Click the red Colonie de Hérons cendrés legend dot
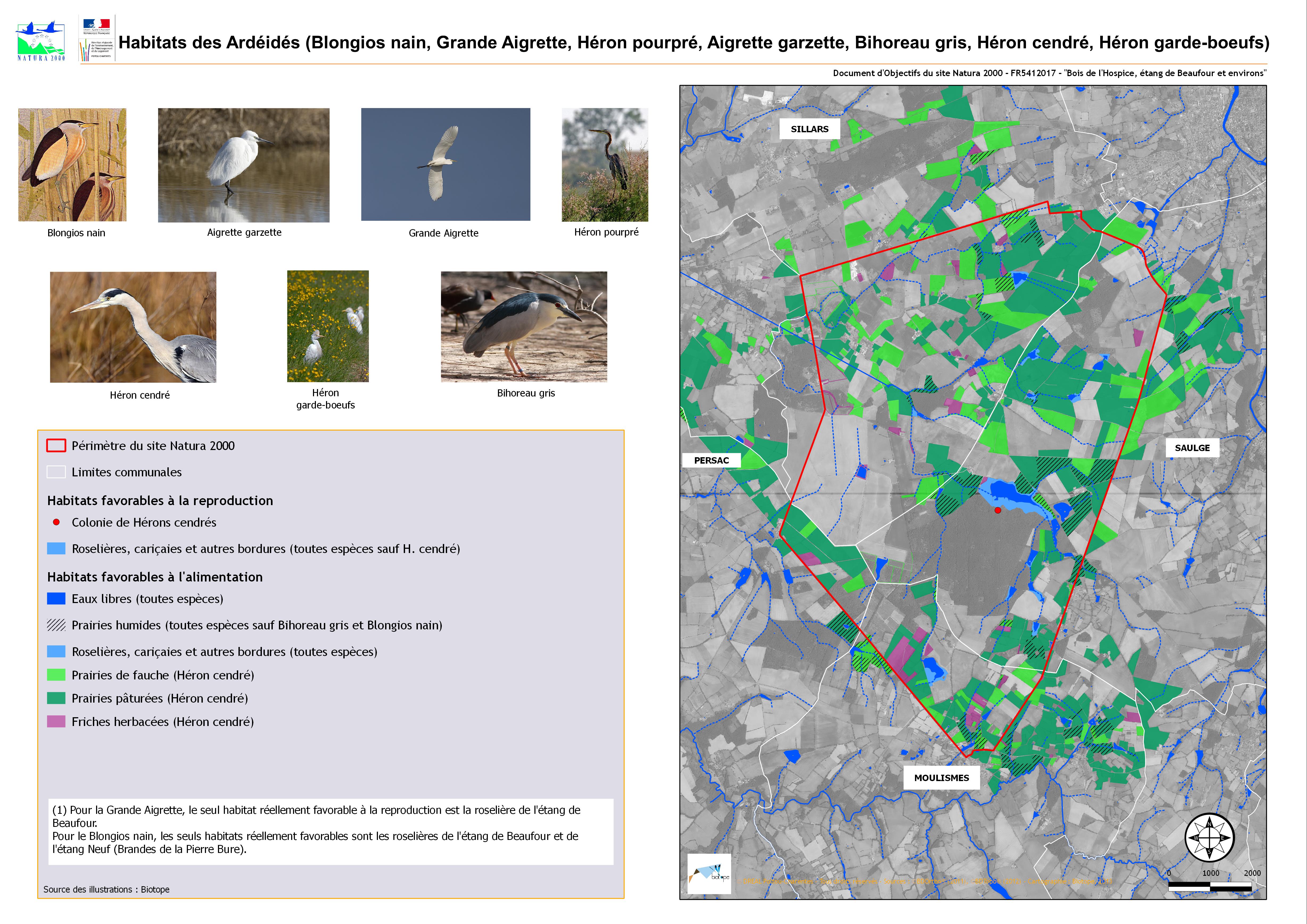The width and height of the screenshot is (1307, 924). click(56, 522)
